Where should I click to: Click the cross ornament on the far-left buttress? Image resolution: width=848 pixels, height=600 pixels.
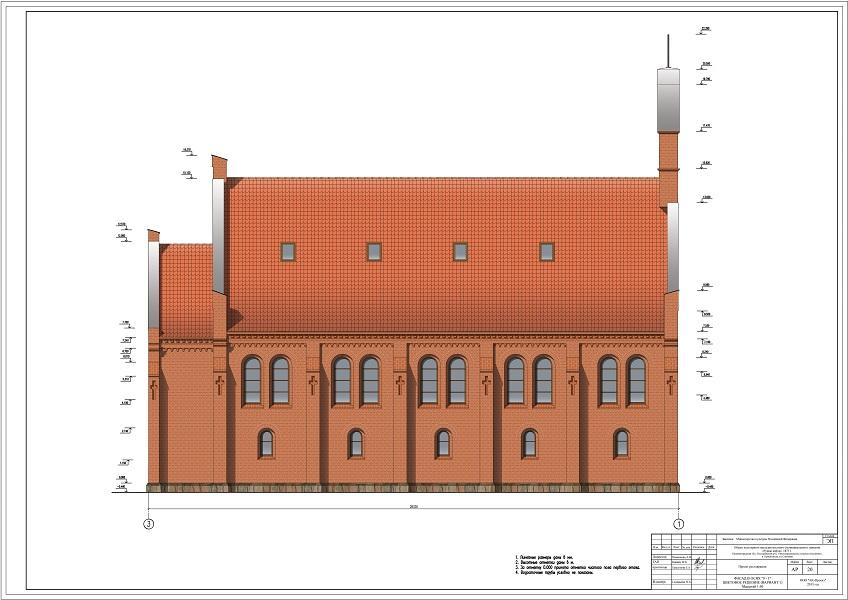click(153, 387)
